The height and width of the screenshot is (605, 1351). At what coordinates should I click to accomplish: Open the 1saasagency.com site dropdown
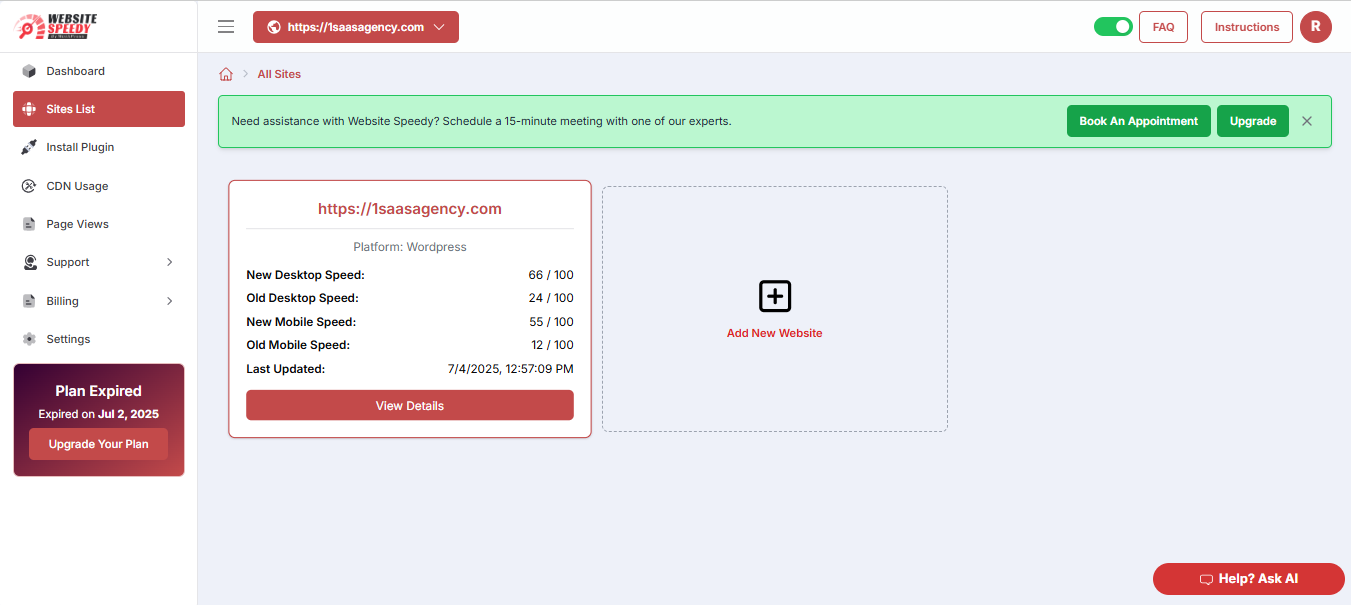tap(356, 27)
